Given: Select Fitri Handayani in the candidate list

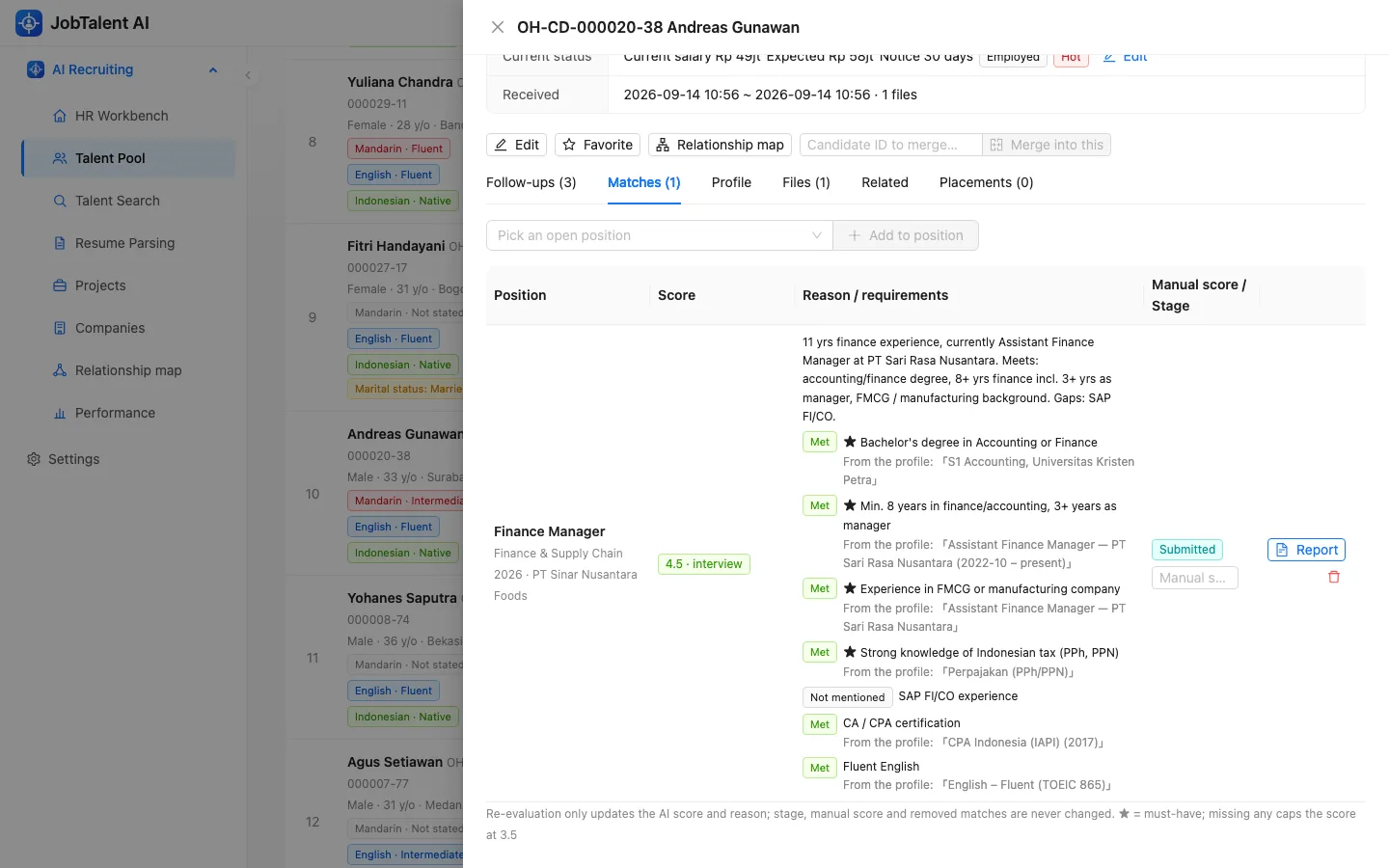Looking at the screenshot, I should tap(396, 246).
